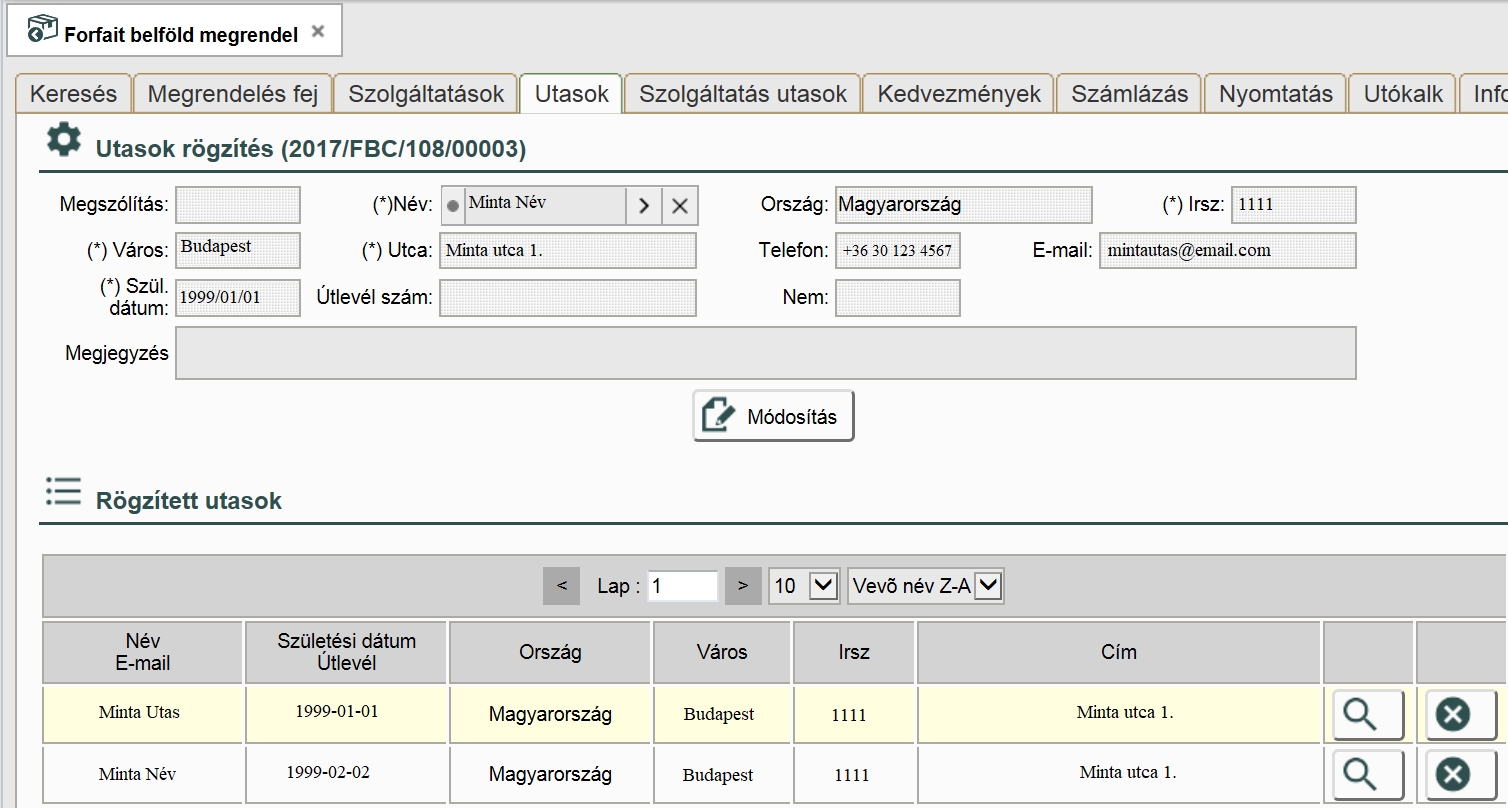Open the Vevő név Z-A sort dropdown

coord(925,586)
